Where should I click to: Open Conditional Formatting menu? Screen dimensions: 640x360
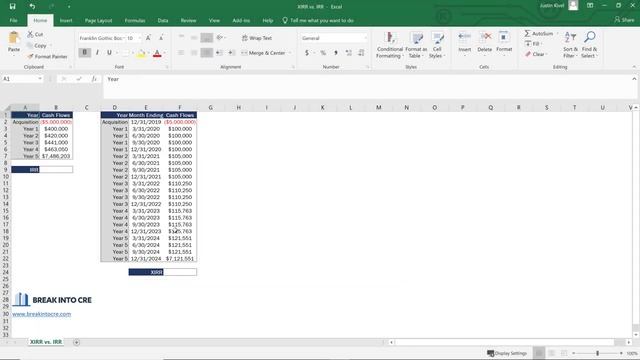coord(389,45)
